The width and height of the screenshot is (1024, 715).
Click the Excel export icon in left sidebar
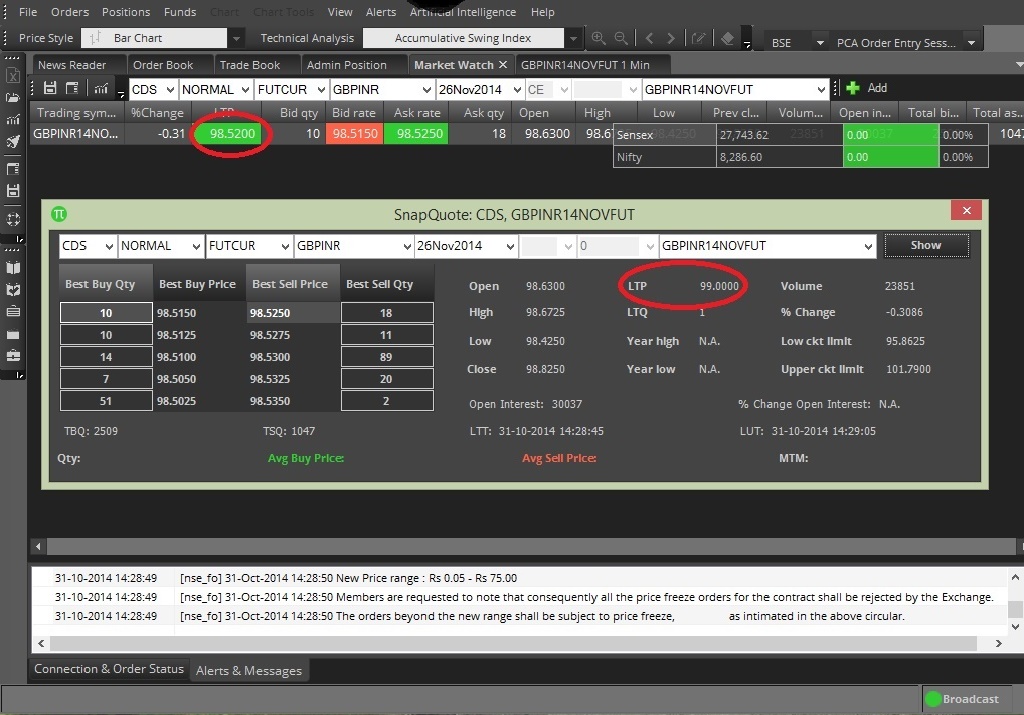point(12,75)
